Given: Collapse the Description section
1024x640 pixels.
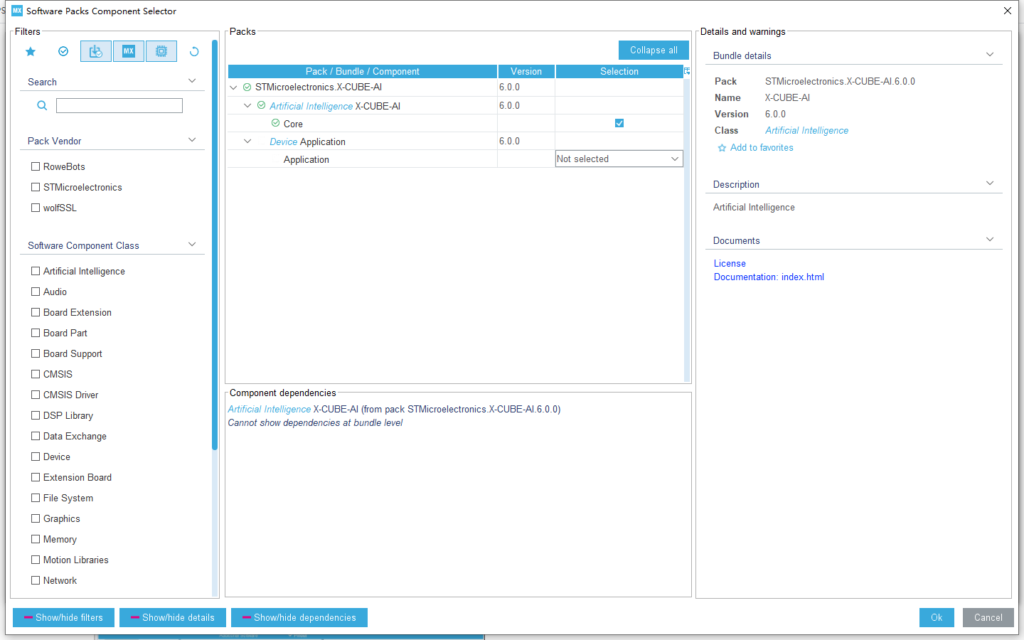Looking at the screenshot, I should [990, 184].
